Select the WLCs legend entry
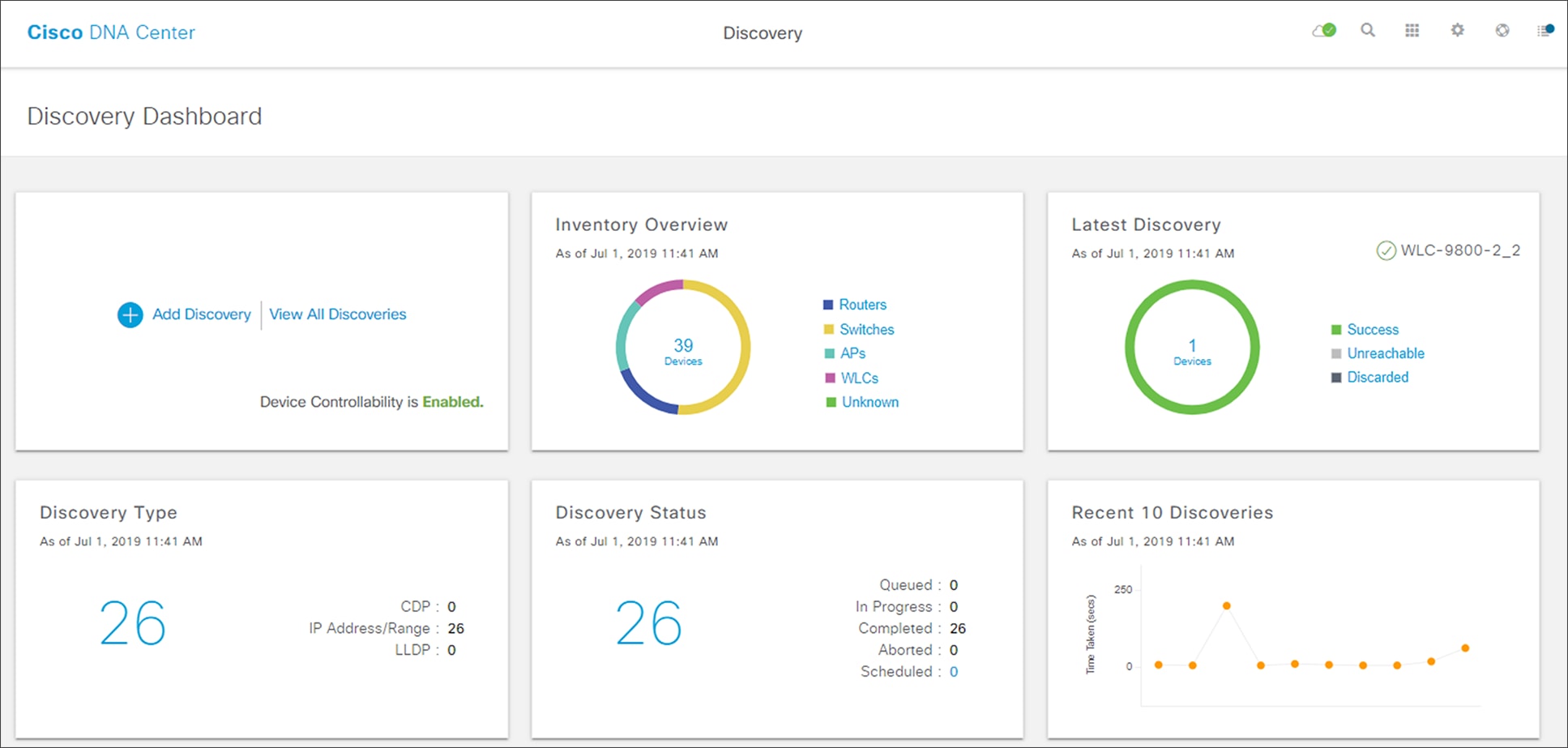Viewport: 1568px width, 748px height. pyautogui.click(x=860, y=378)
